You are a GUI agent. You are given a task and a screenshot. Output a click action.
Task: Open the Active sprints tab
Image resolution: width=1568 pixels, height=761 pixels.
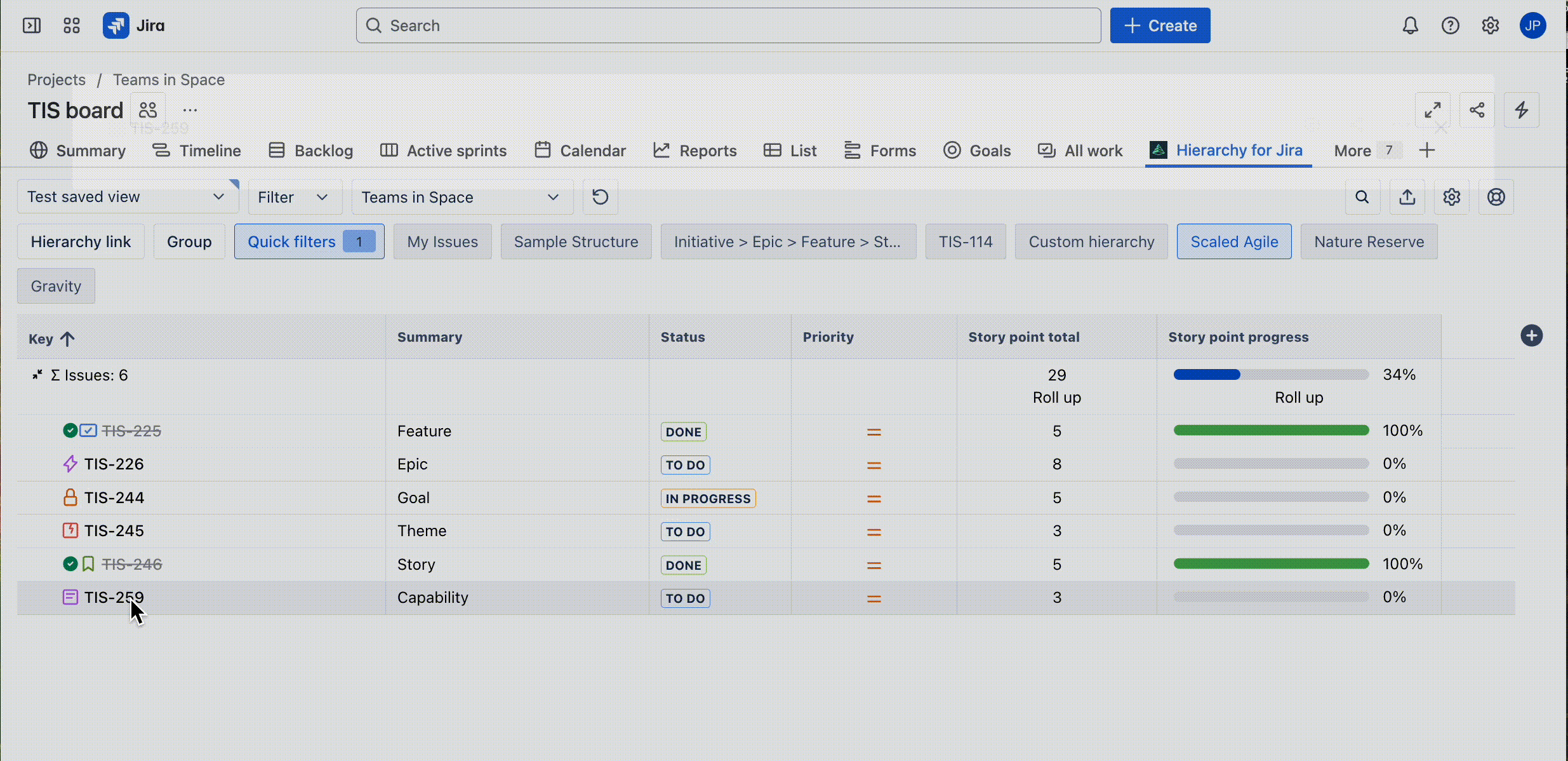(443, 151)
